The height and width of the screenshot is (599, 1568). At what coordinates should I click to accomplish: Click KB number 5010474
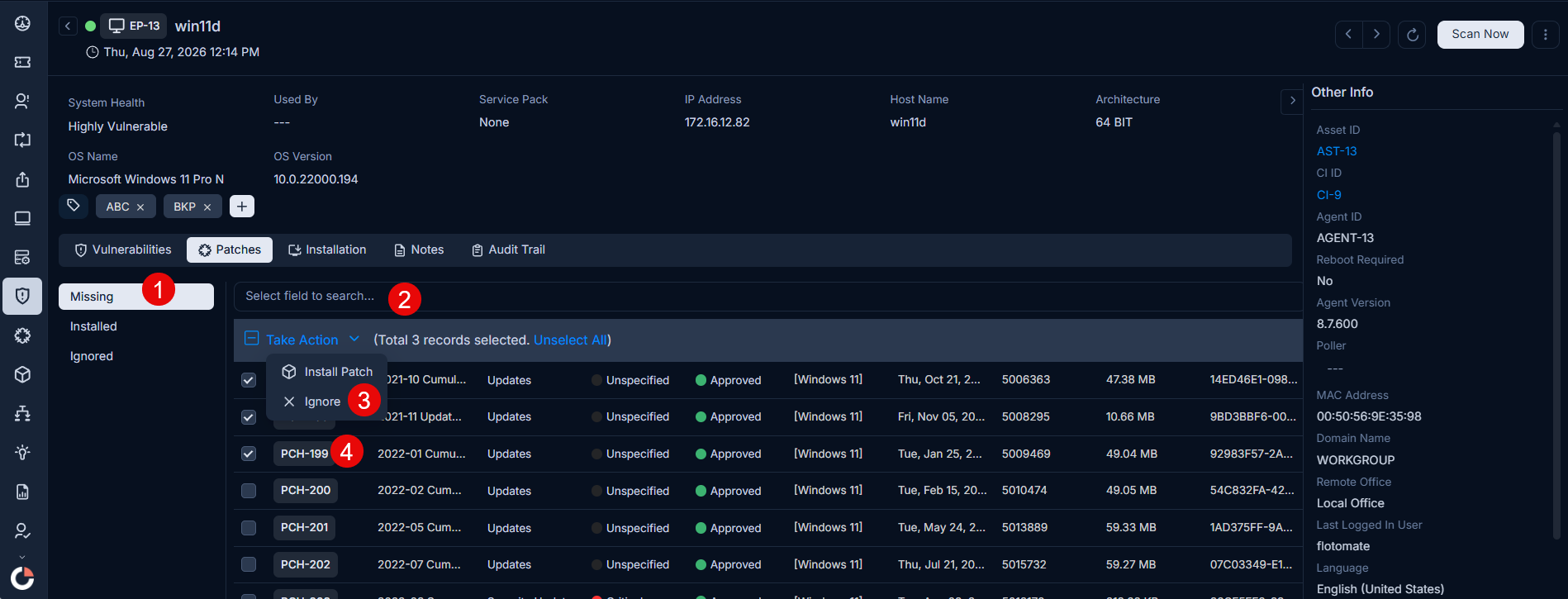point(1024,490)
